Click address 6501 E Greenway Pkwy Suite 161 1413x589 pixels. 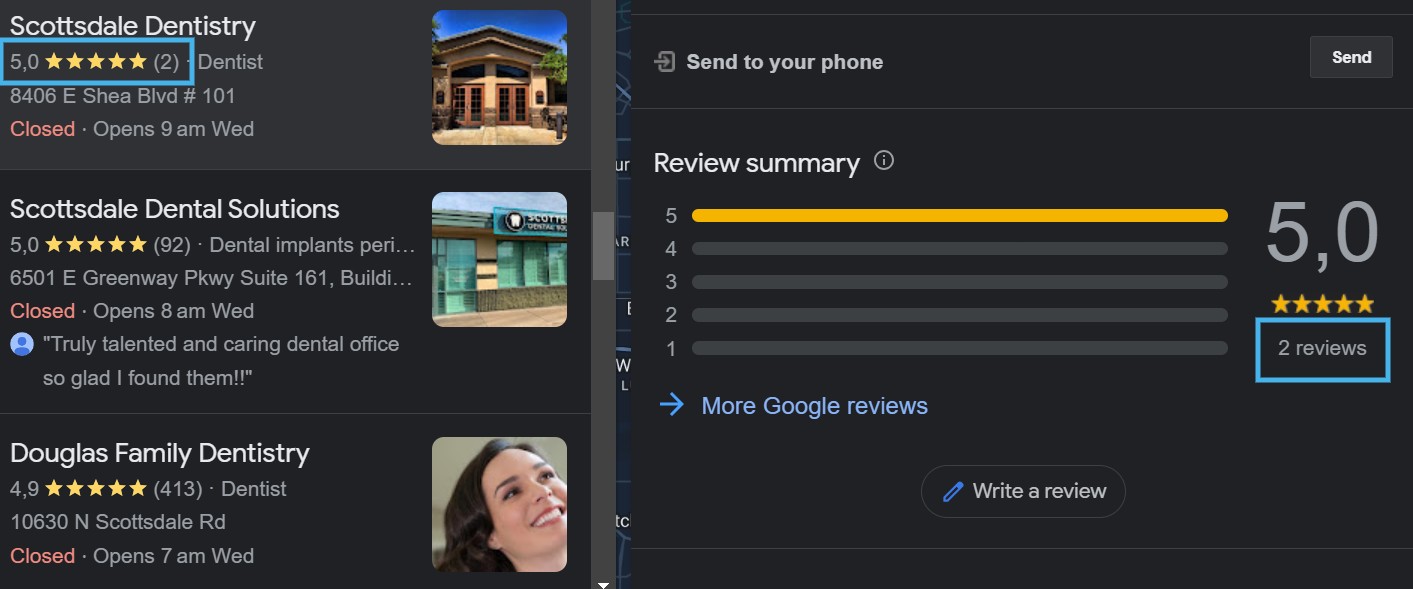(211, 278)
